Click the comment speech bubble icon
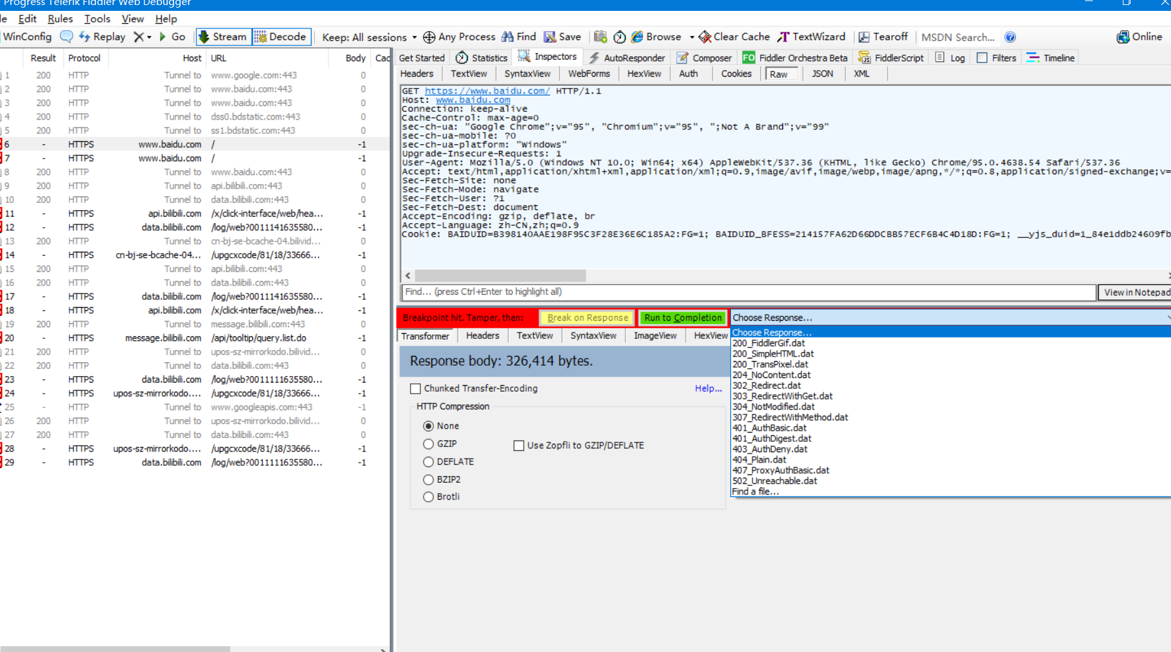 (x=66, y=37)
